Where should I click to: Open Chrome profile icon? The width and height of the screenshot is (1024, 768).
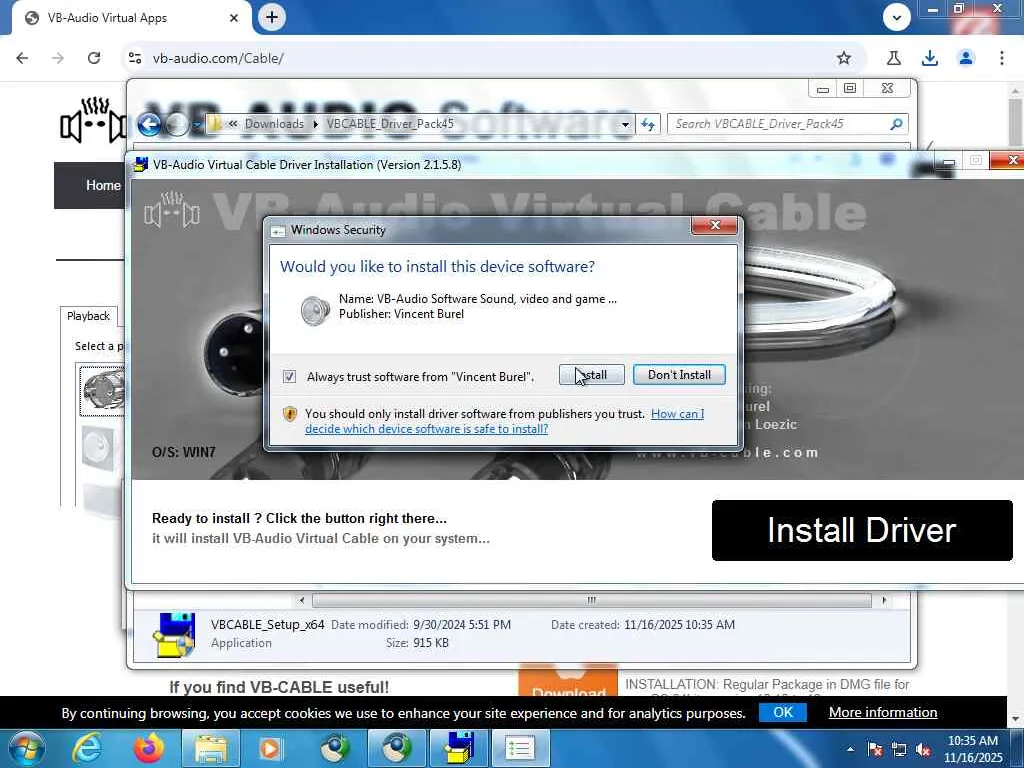coord(966,58)
